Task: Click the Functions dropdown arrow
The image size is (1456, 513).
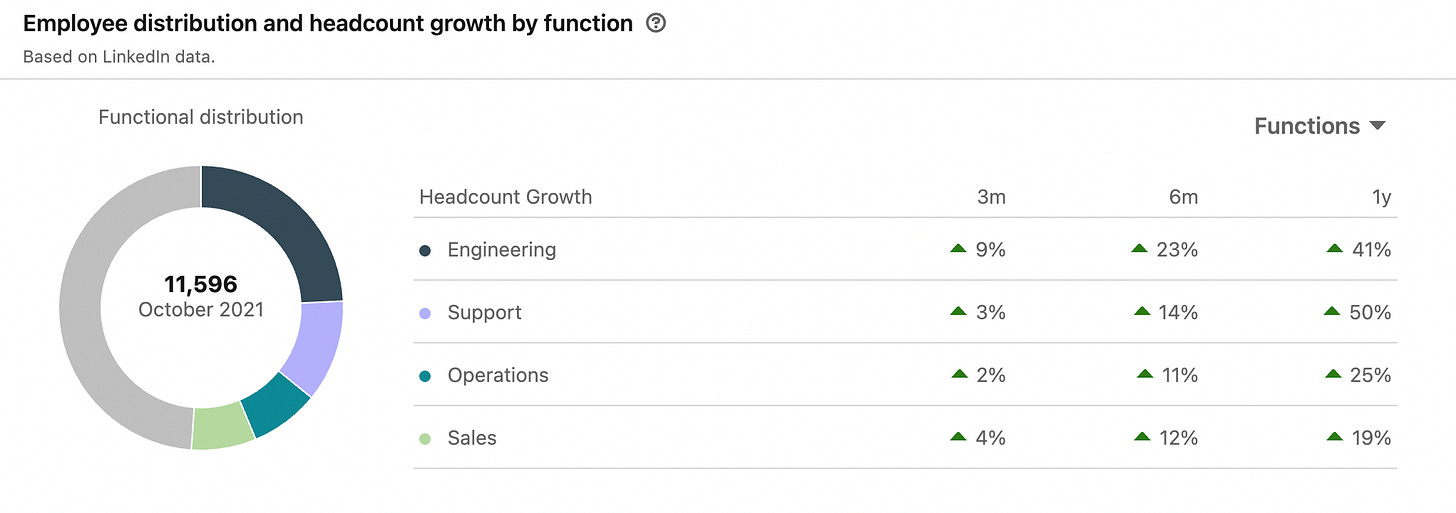Action: pos(1377,126)
